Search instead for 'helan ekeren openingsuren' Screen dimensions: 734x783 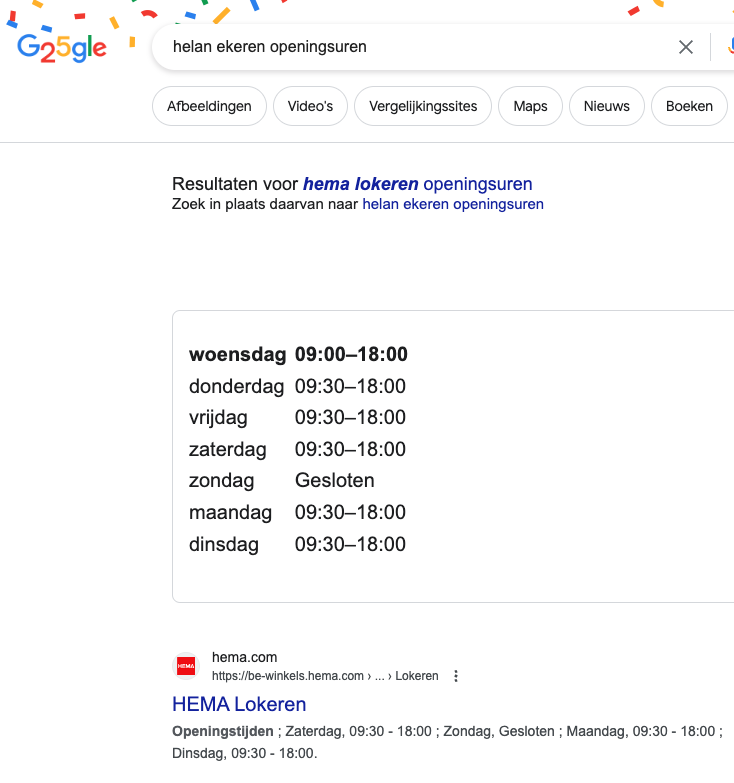tap(452, 204)
